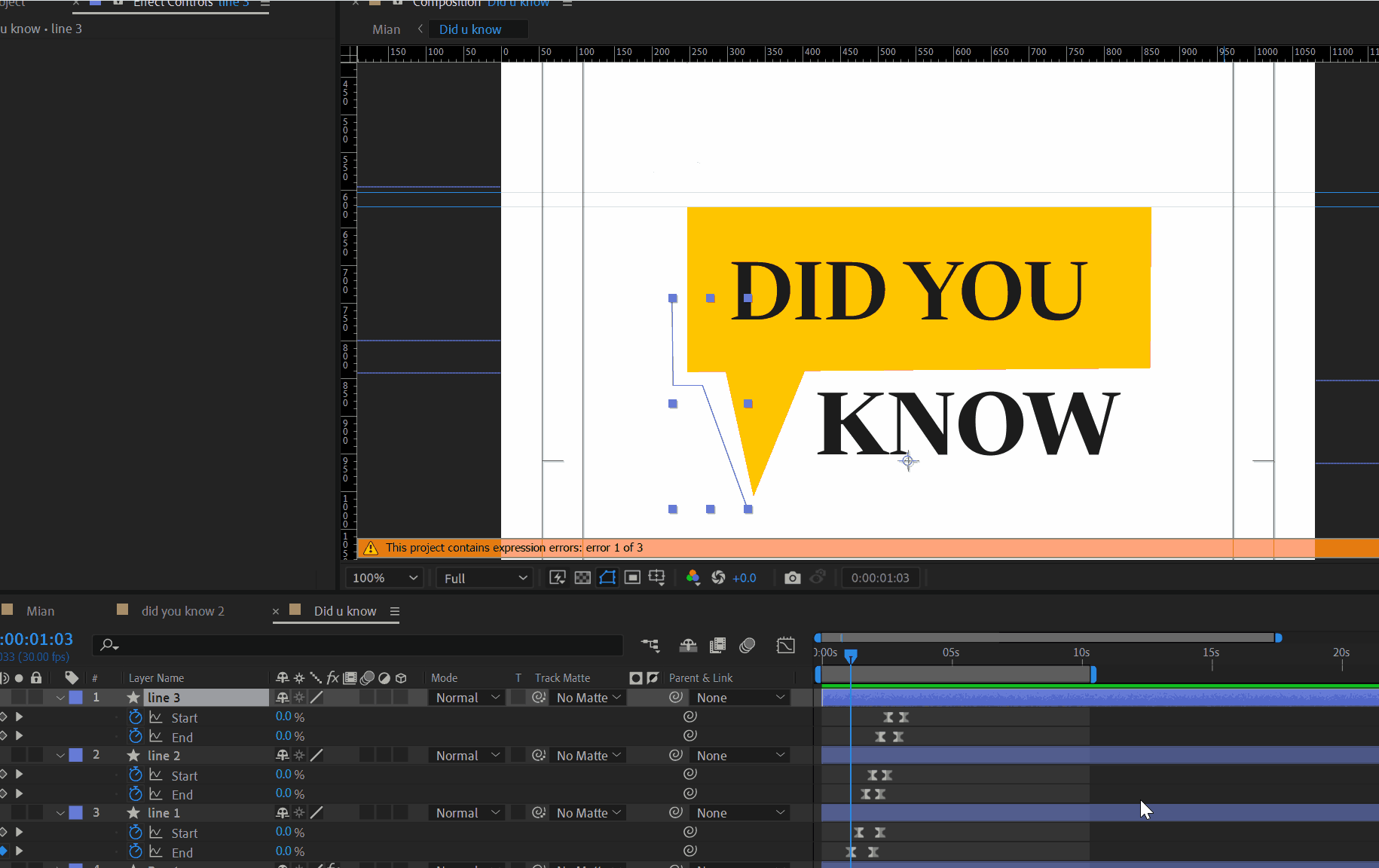Open blending Mode dropdown for line 2
The image size is (1379, 868).
(x=466, y=755)
